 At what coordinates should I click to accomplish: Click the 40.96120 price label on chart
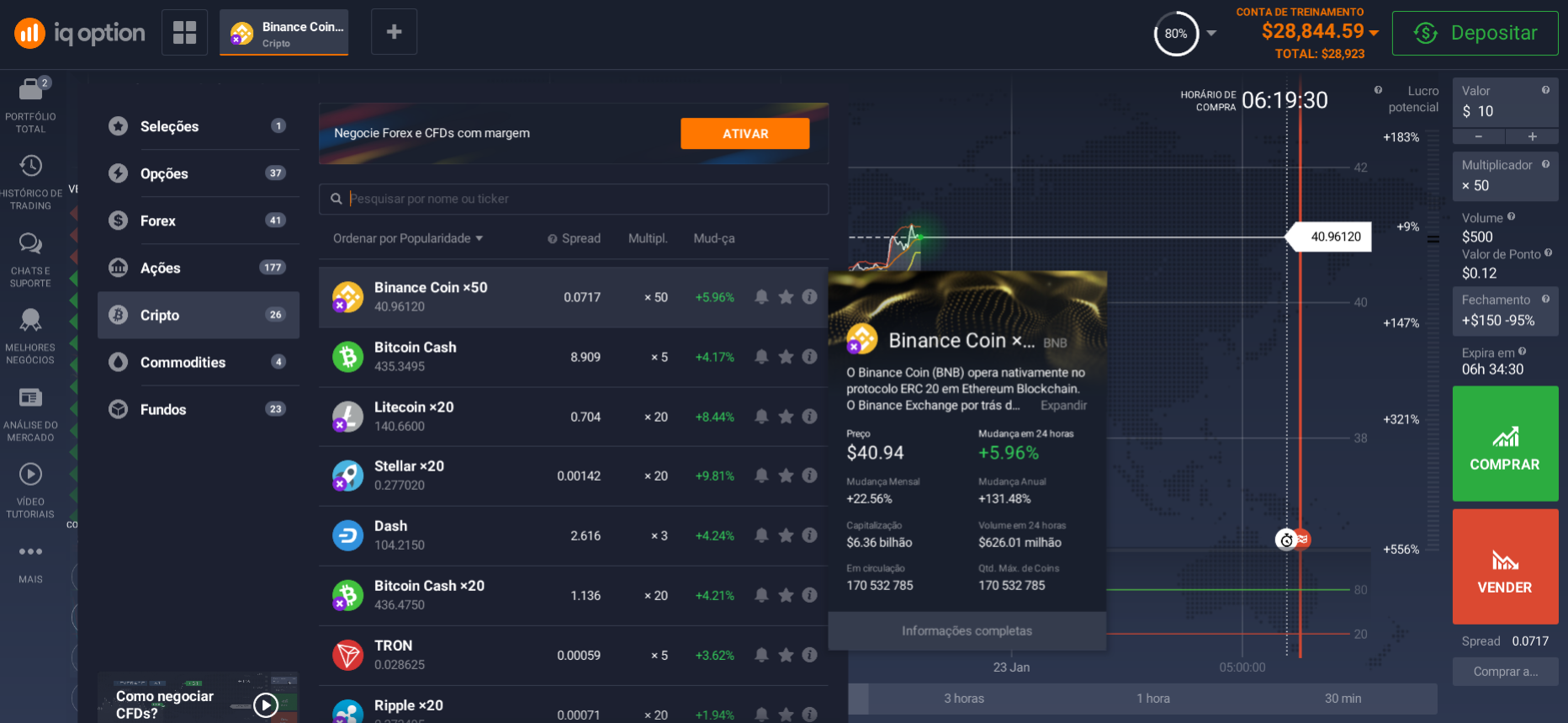pyautogui.click(x=1330, y=237)
